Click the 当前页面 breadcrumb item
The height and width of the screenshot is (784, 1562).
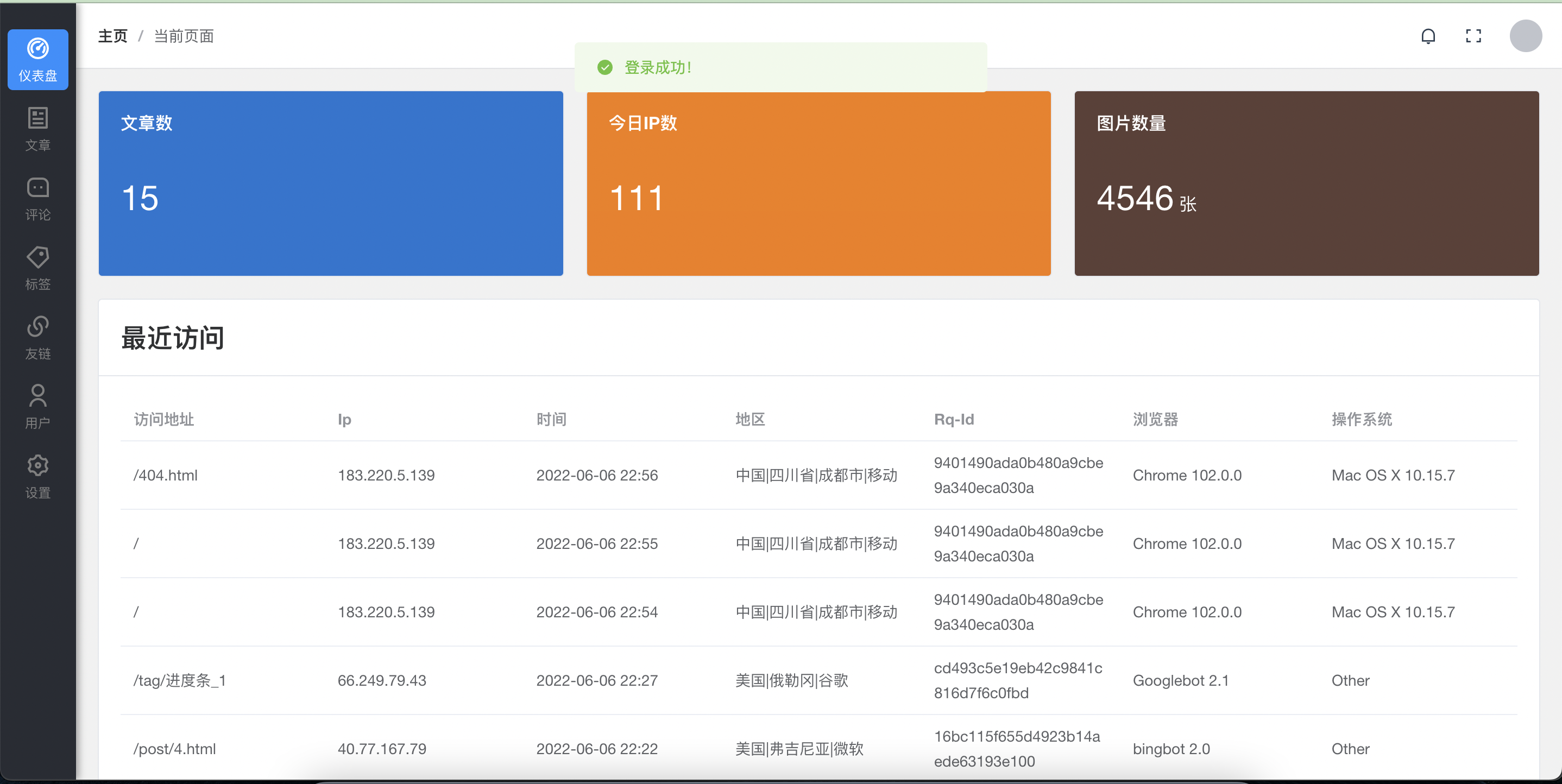[184, 36]
